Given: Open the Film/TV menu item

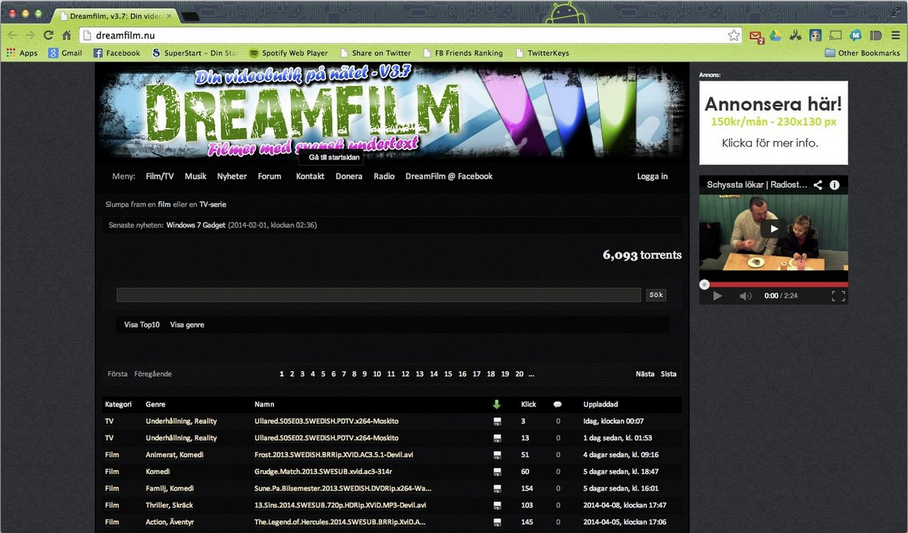Looking at the screenshot, I should tap(159, 176).
